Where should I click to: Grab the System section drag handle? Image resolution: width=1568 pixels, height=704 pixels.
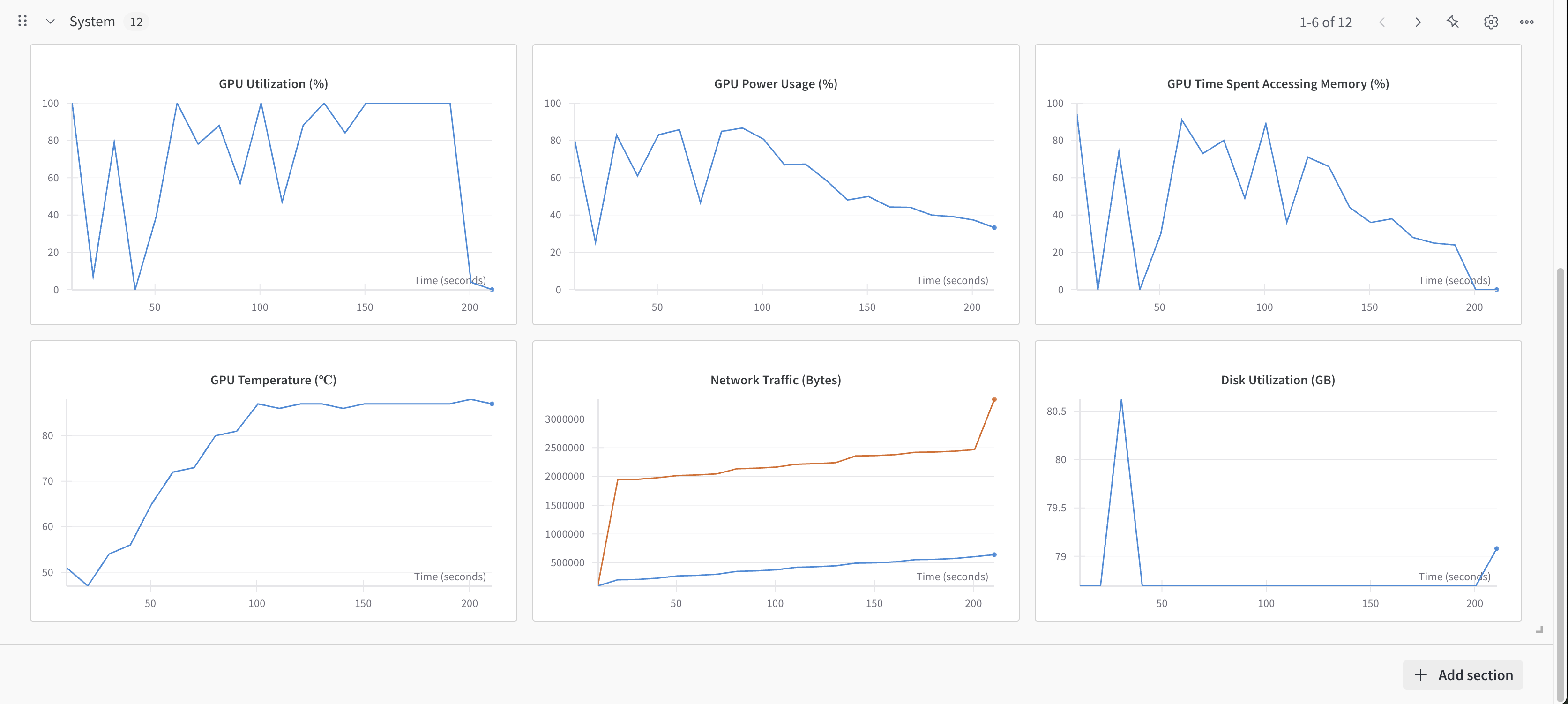[22, 21]
